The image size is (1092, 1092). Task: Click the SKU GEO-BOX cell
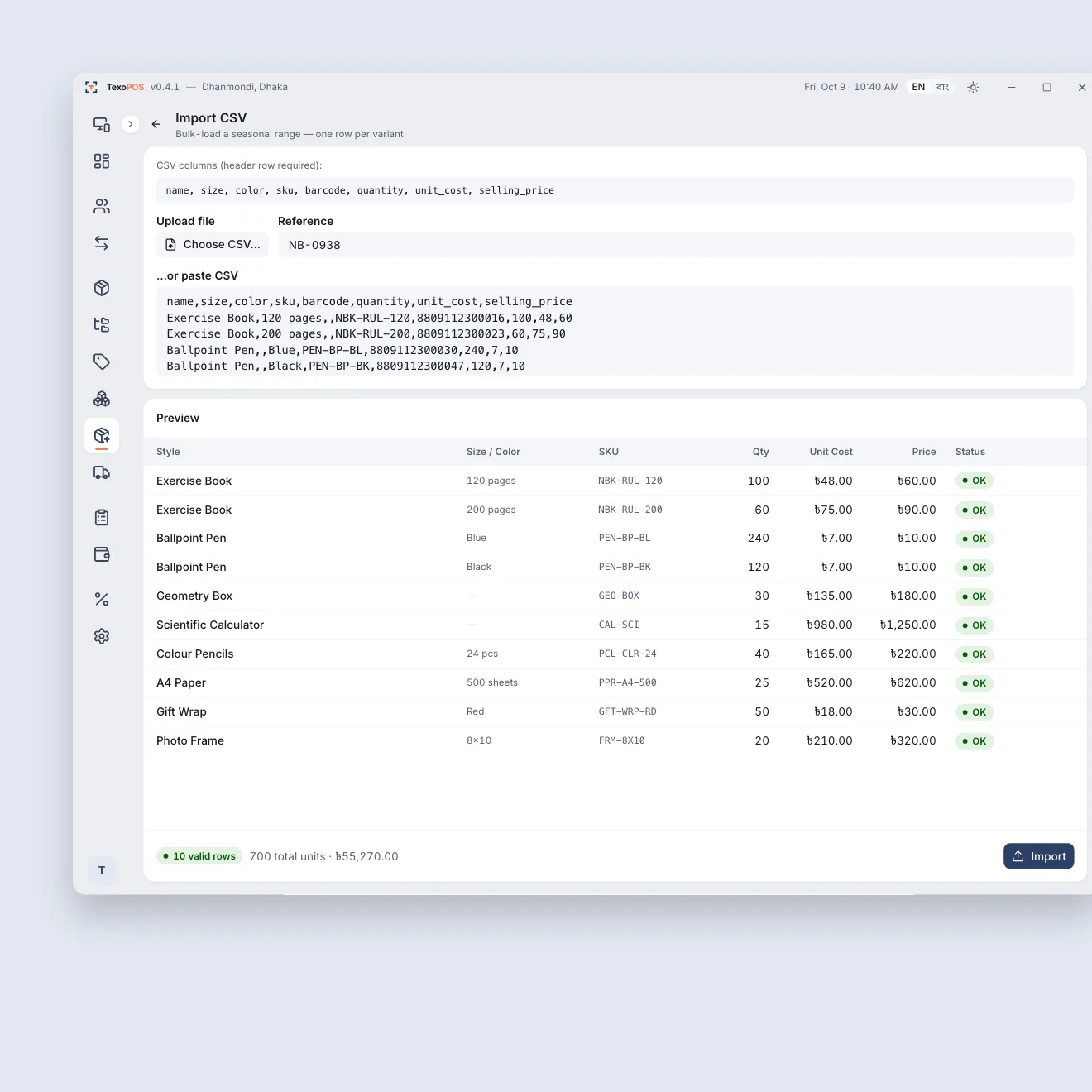619,596
